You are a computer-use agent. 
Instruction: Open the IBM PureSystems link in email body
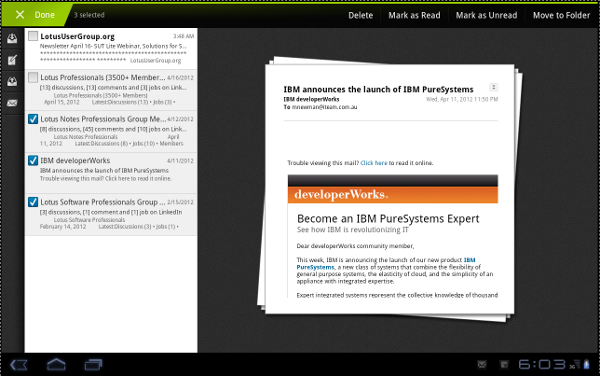[x=386, y=264]
